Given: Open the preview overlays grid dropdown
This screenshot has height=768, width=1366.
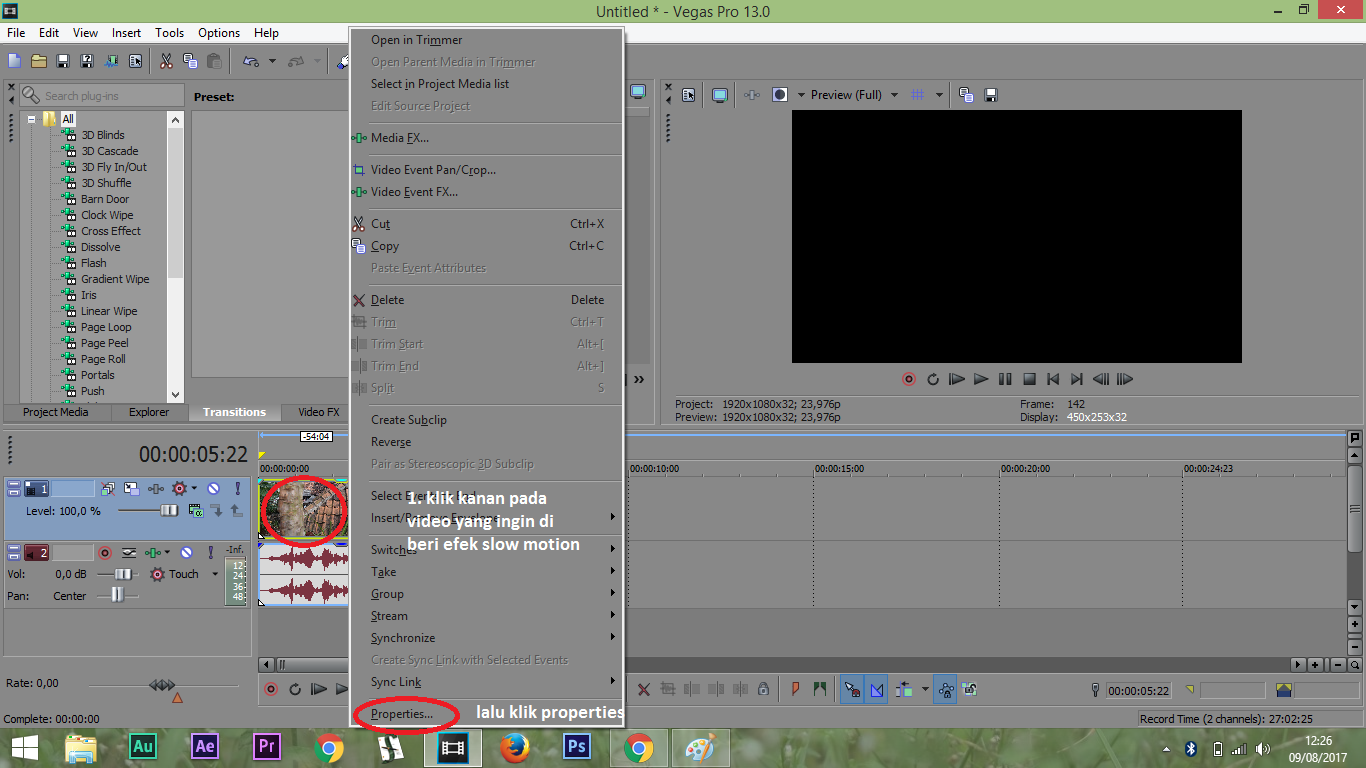Looking at the screenshot, I should point(939,95).
